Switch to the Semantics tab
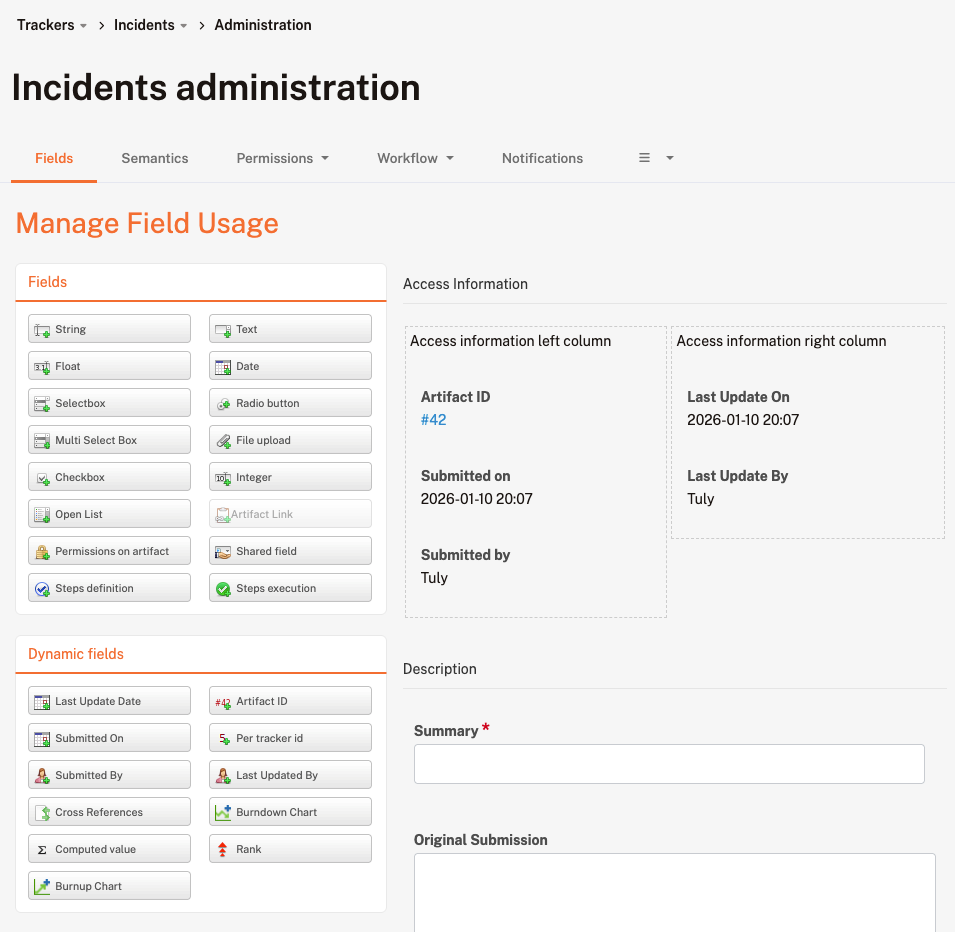This screenshot has width=955, height=932. click(x=155, y=158)
